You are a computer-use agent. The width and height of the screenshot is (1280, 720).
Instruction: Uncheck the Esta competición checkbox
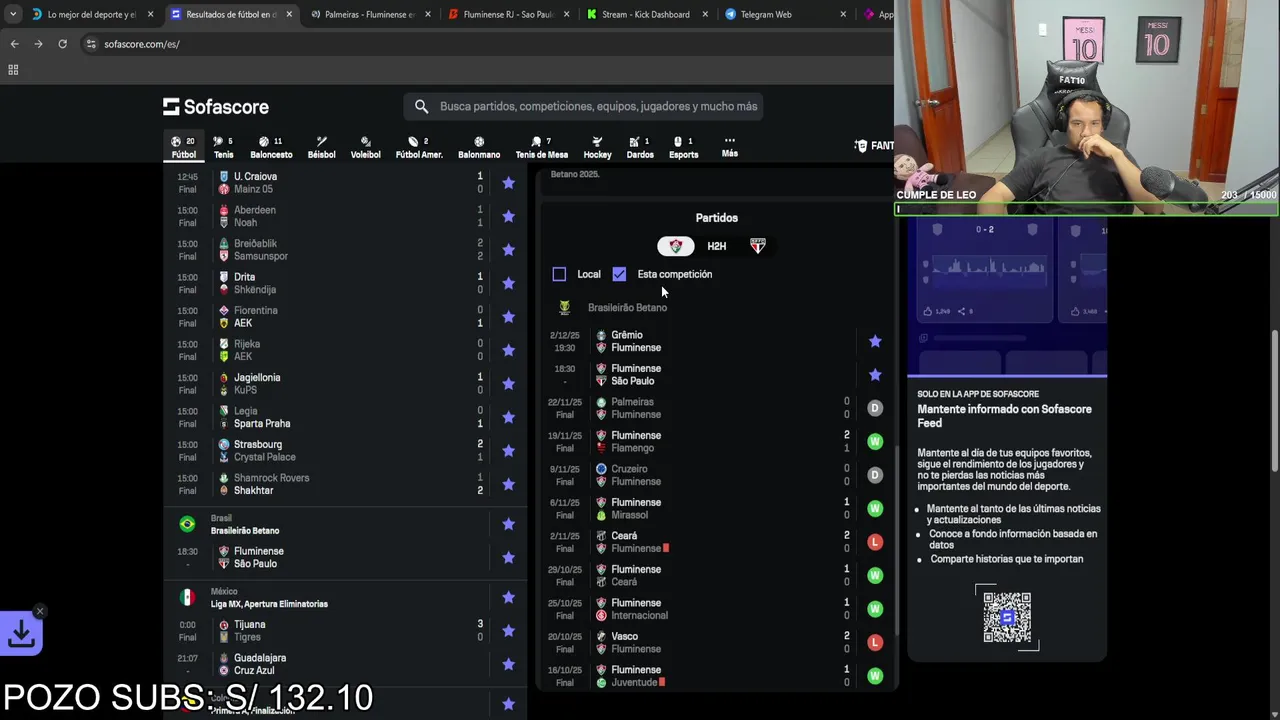pos(619,274)
